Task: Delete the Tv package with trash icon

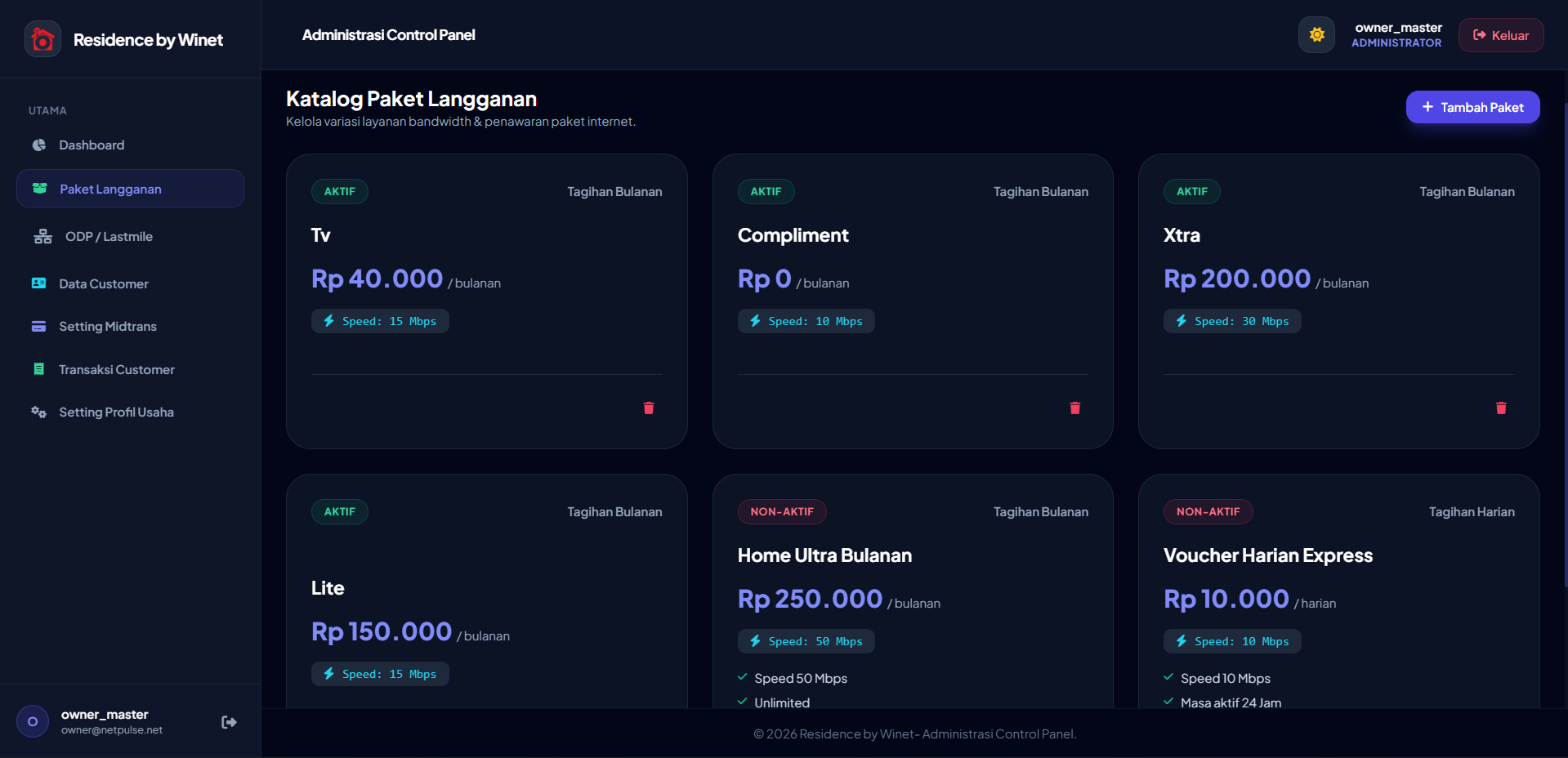Action: pos(649,408)
